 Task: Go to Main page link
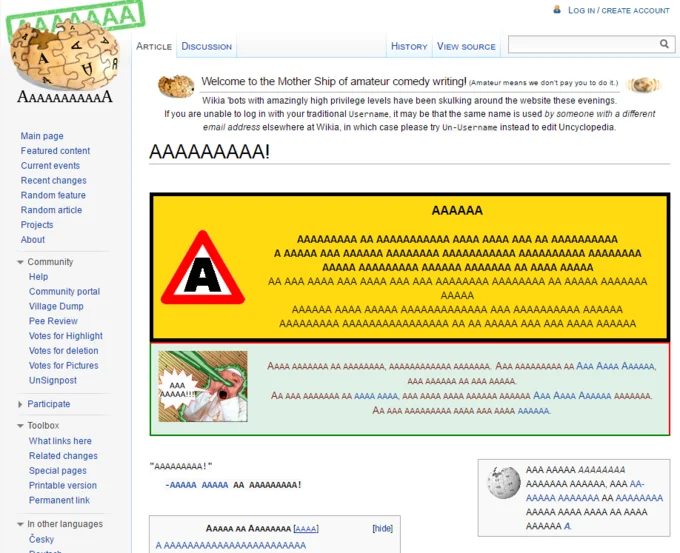[42, 136]
